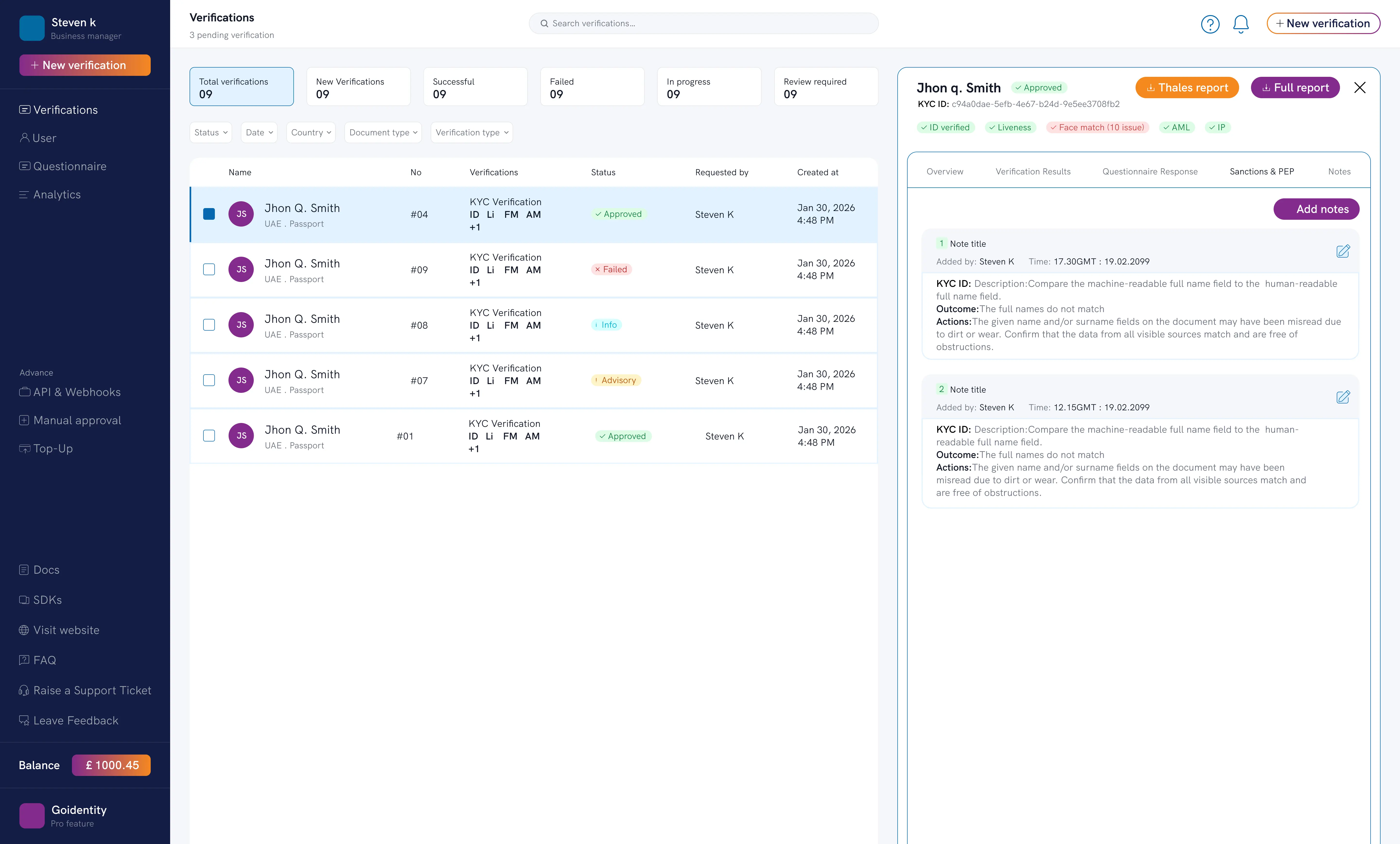Viewport: 1400px width, 844px height.
Task: Click the Info status in row #08
Action: pyautogui.click(x=606, y=325)
